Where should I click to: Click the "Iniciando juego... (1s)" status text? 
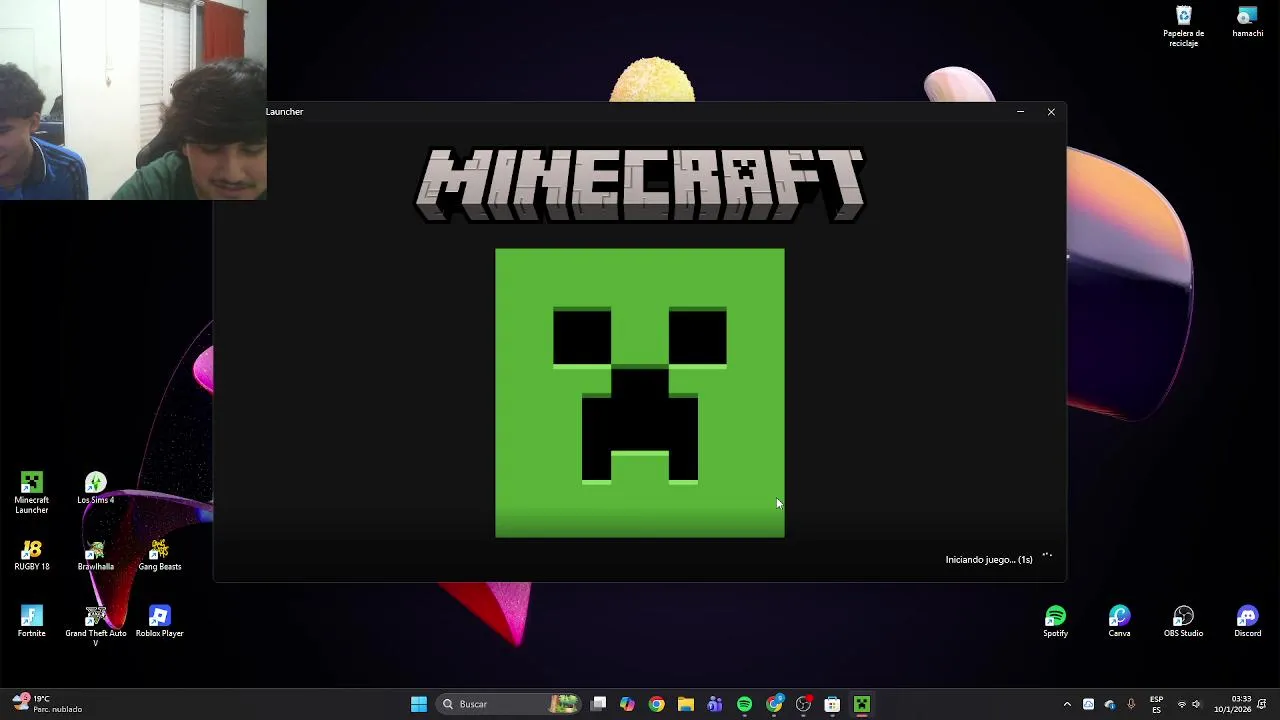[989, 560]
